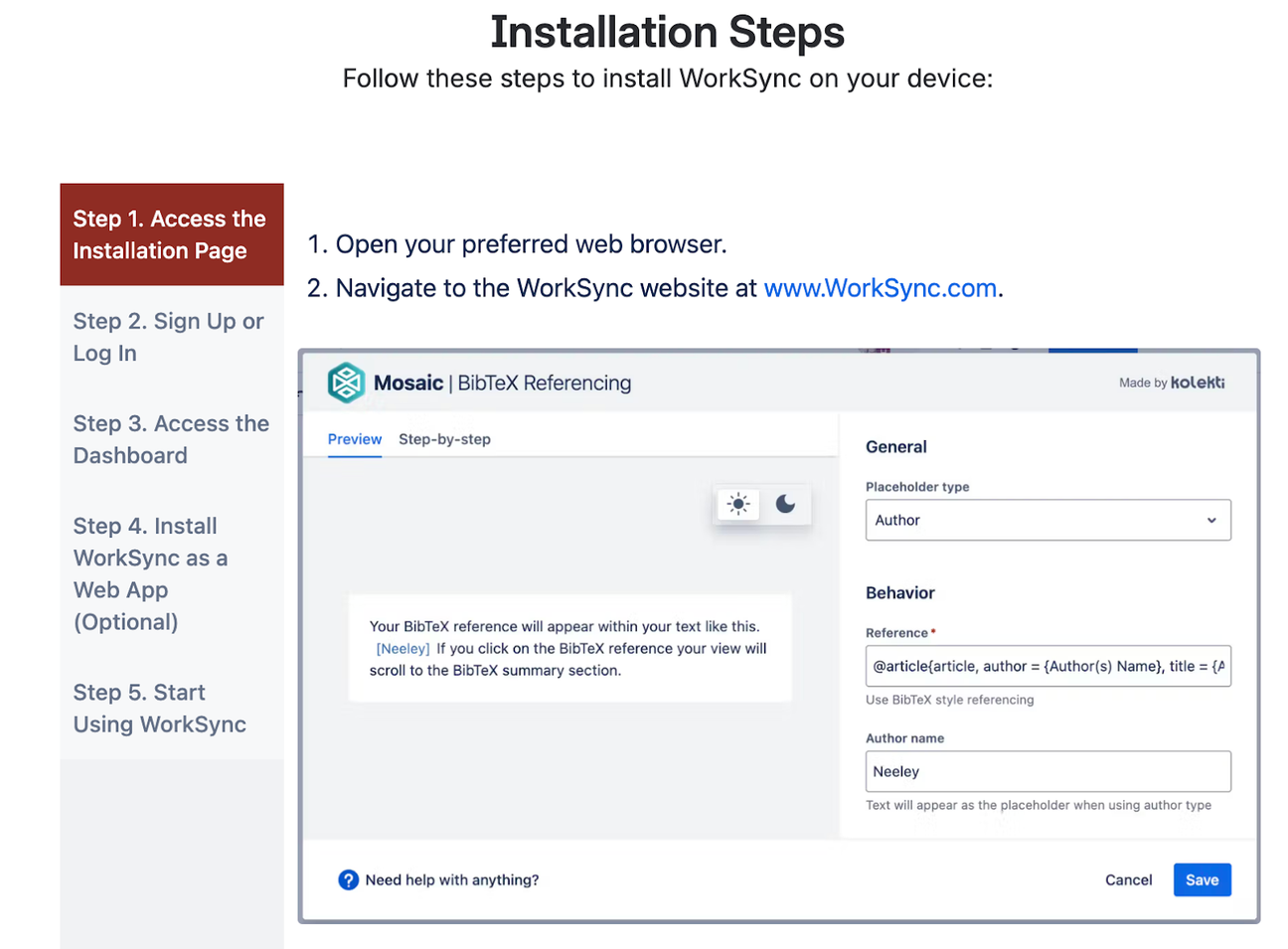Open the www.WorkSync.com link
The width and height of the screenshot is (1288, 949).
click(x=880, y=287)
